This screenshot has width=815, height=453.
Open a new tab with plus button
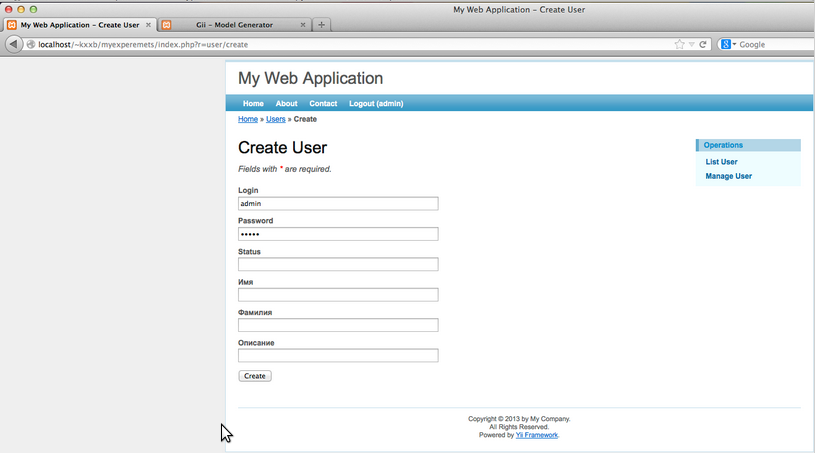pyautogui.click(x=321, y=24)
